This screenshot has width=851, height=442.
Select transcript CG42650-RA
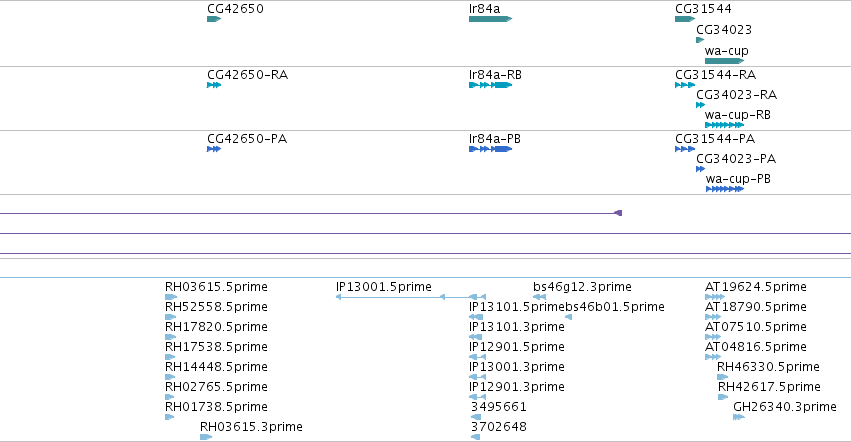[x=247, y=74]
